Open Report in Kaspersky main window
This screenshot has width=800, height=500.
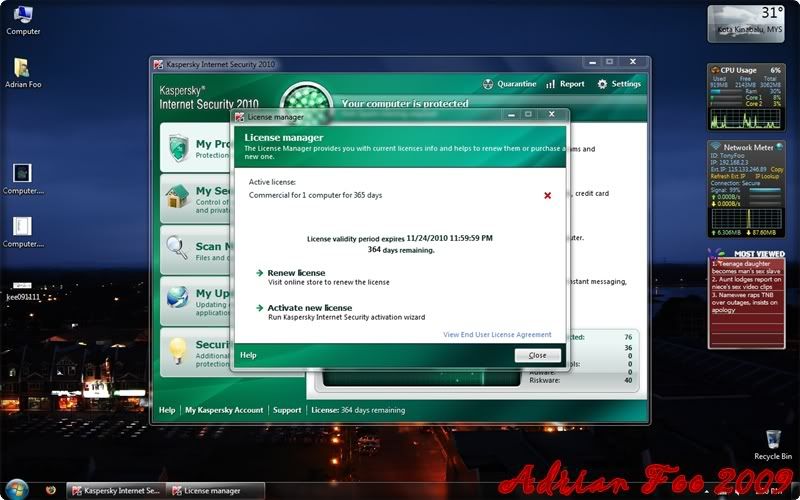click(565, 84)
